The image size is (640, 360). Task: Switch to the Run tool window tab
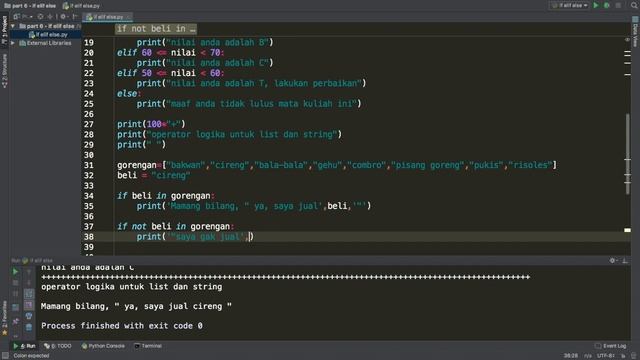tap(24, 346)
